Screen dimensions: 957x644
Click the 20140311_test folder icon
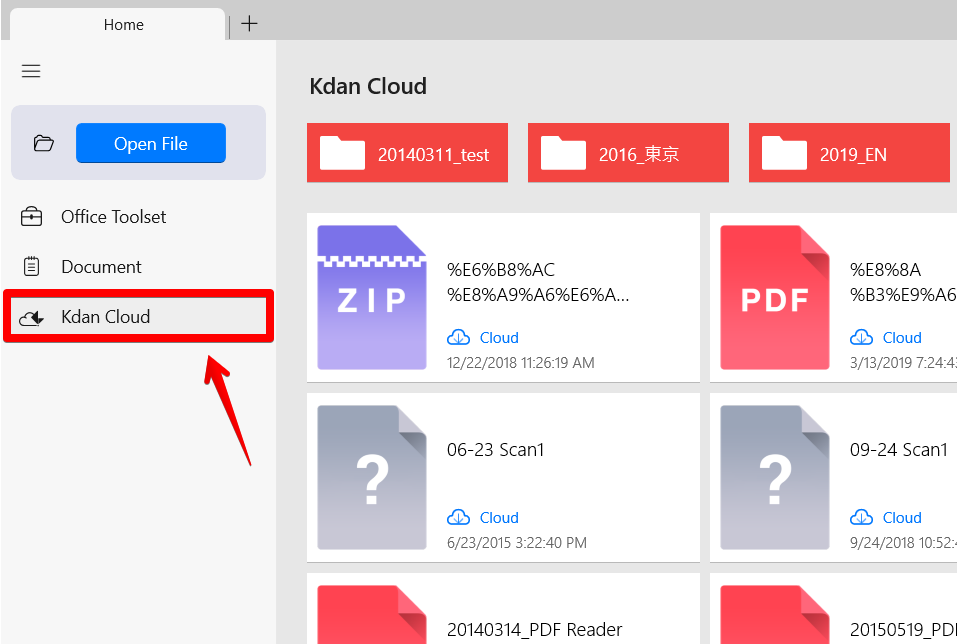342,153
